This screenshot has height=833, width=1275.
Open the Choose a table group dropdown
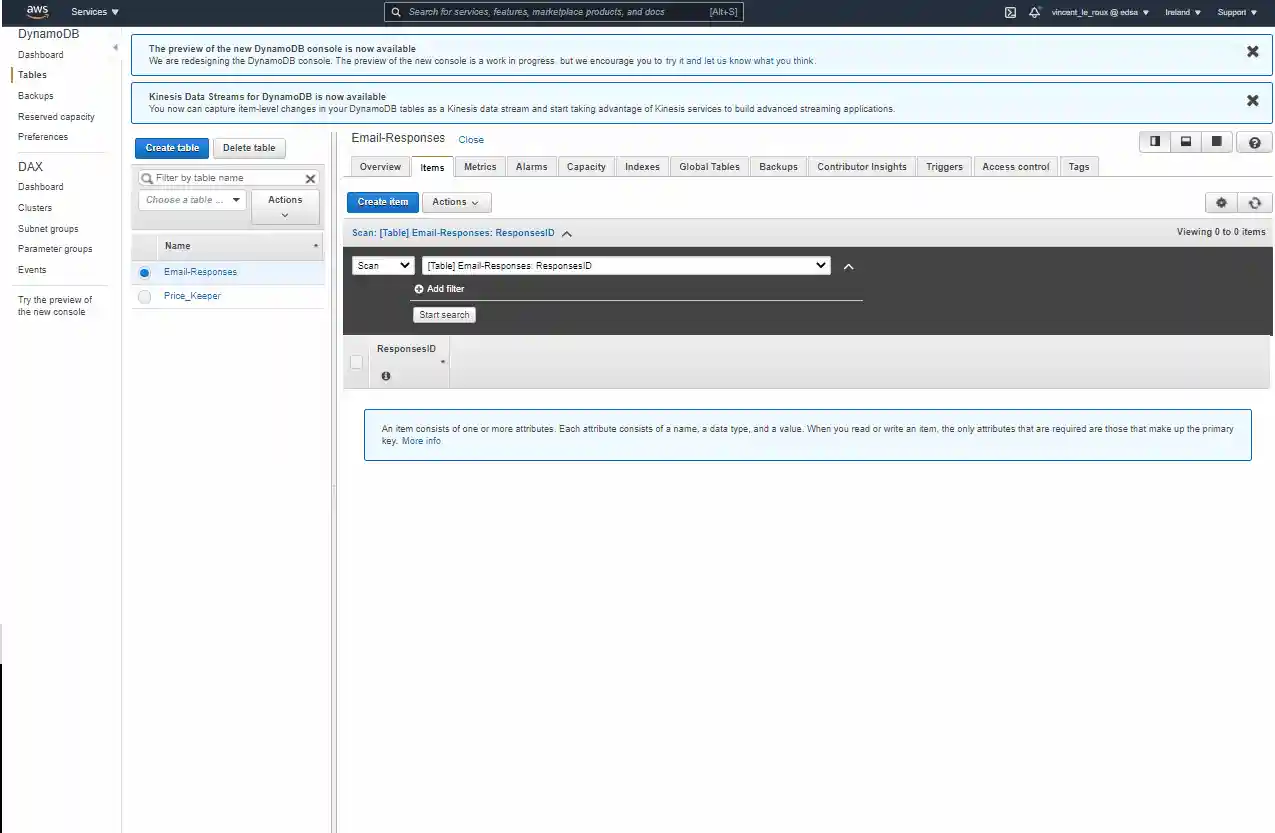pos(192,200)
